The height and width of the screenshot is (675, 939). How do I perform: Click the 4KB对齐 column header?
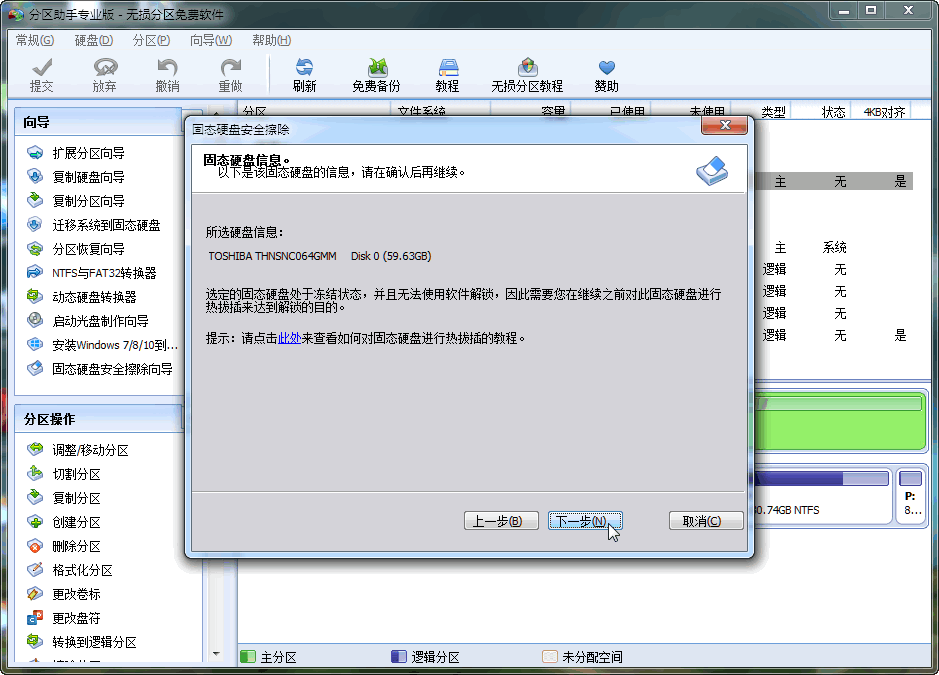tap(883, 112)
